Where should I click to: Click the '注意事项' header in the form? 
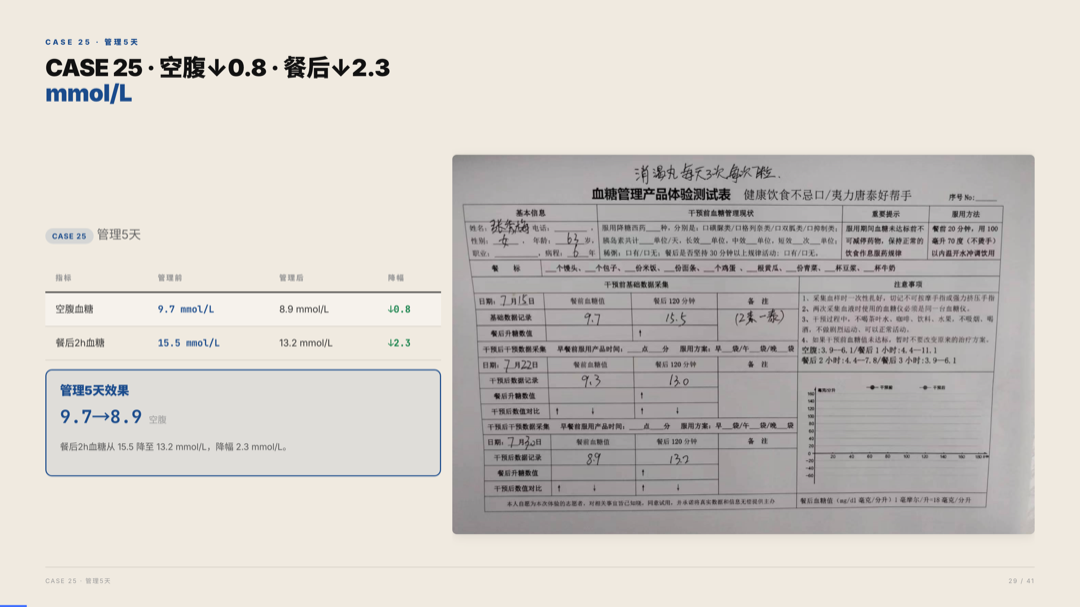[908, 284]
